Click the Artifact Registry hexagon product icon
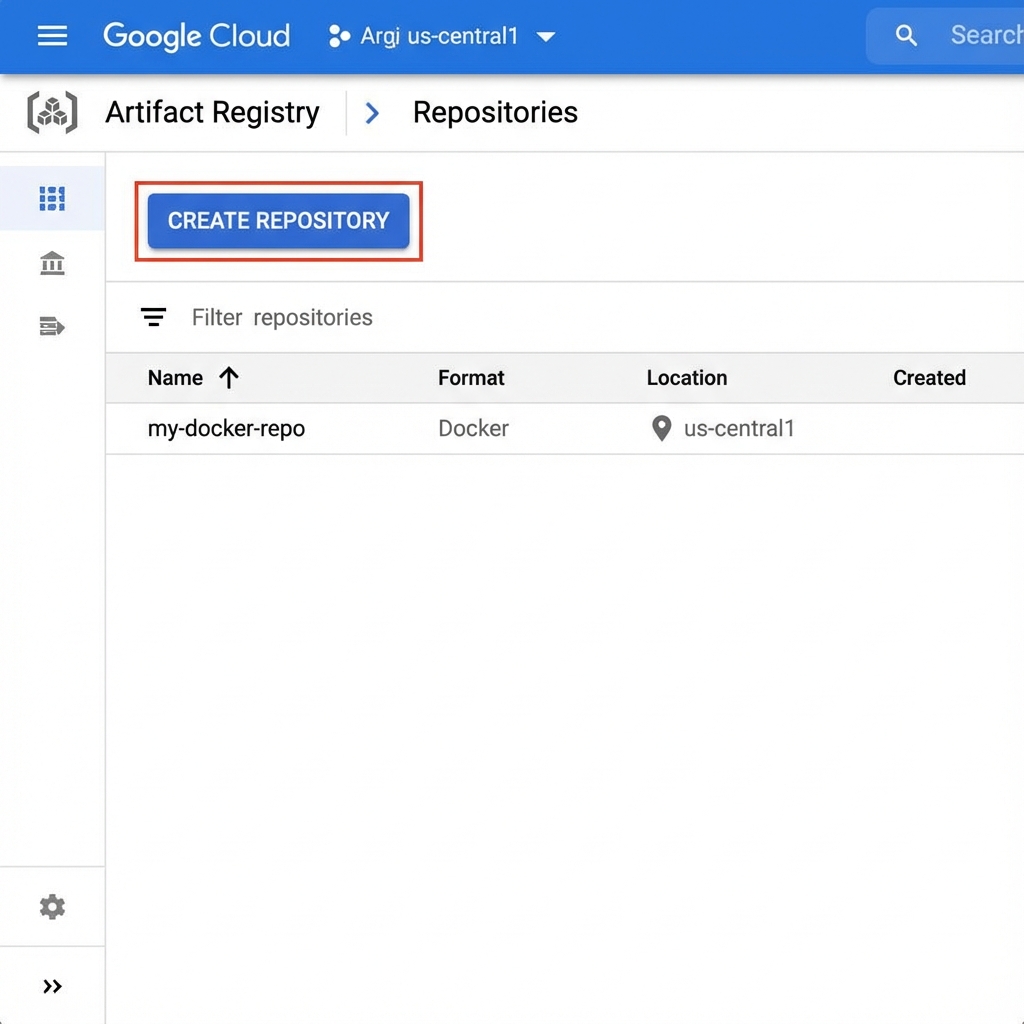The image size is (1024, 1024). click(52, 112)
